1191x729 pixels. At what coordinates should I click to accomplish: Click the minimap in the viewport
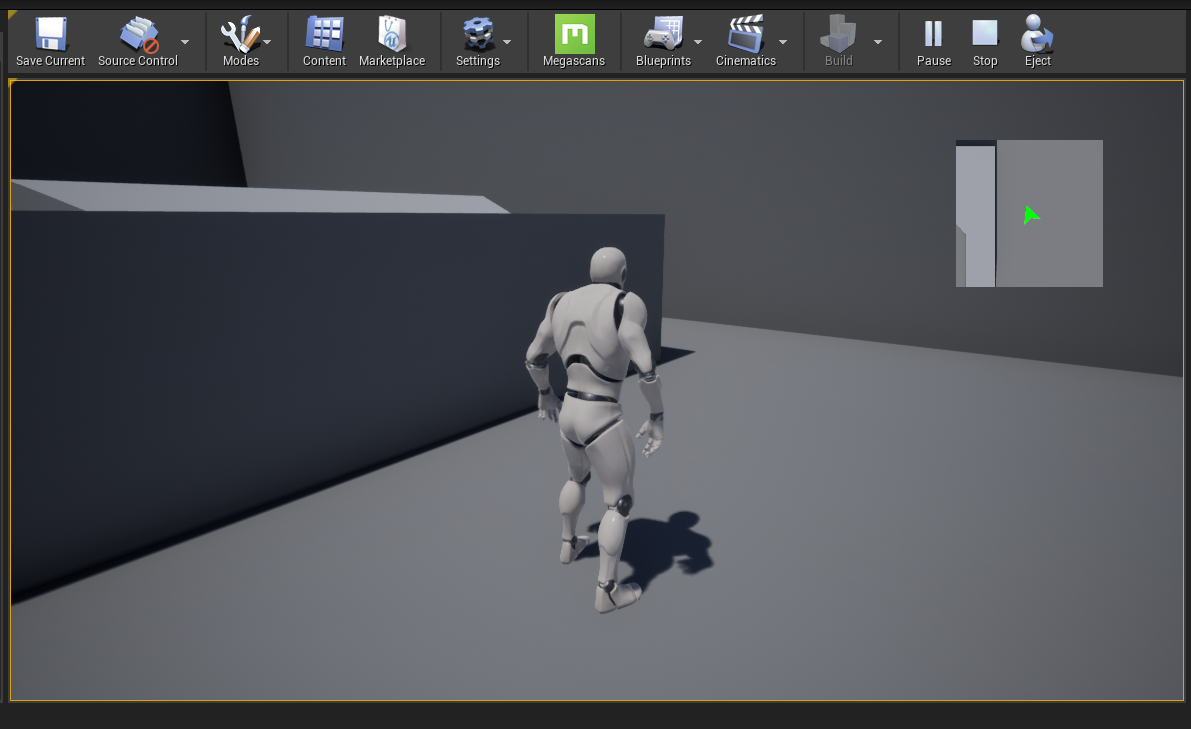[x=1029, y=213]
